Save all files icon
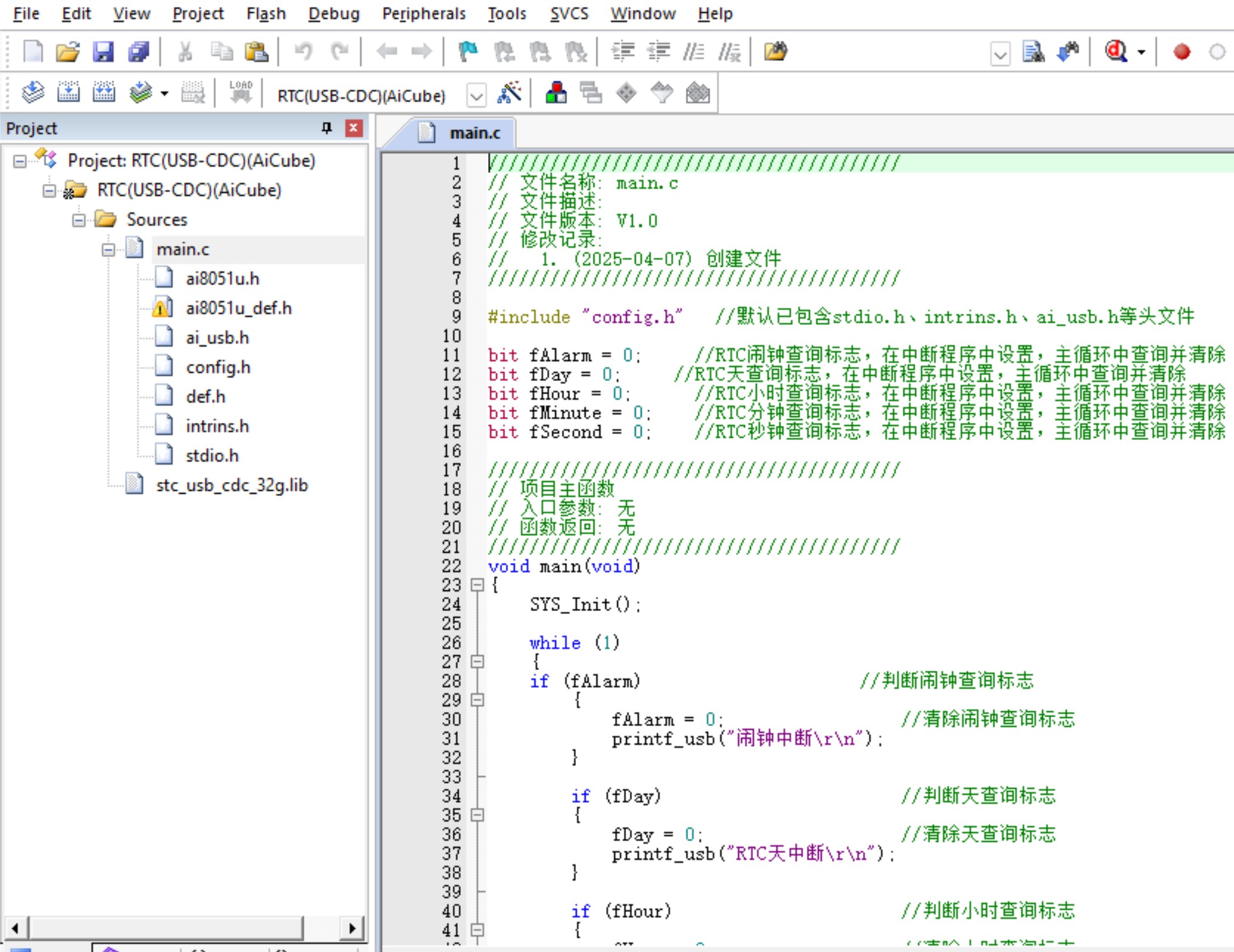1234x952 pixels. click(x=139, y=51)
